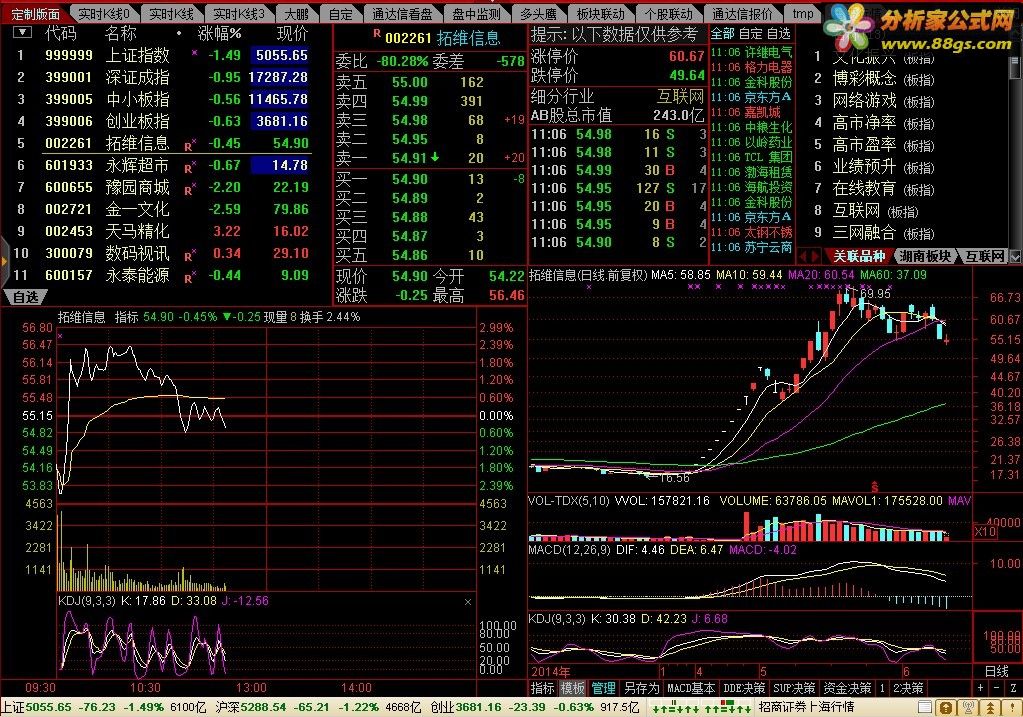Switch to 实时K线3 tab
1023x717 pixels.
click(239, 14)
